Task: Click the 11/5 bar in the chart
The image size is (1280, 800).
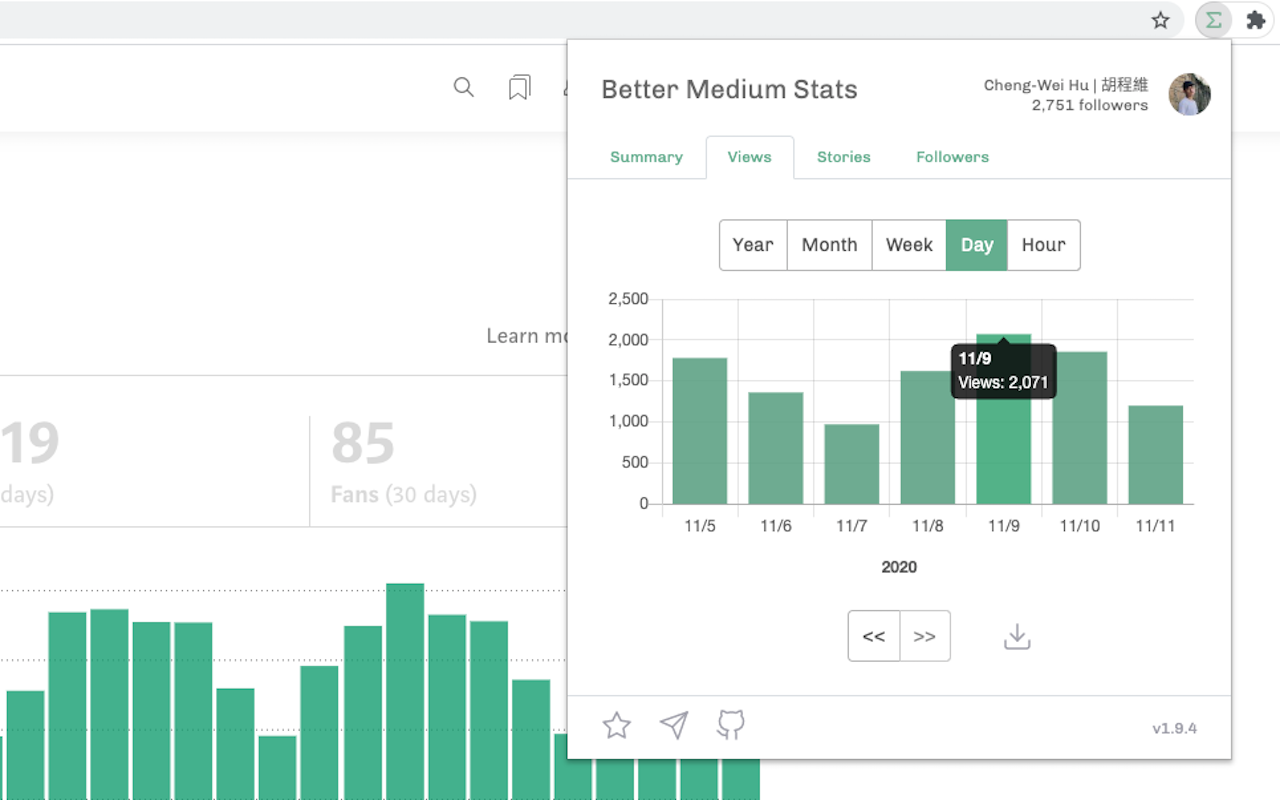Action: click(700, 431)
